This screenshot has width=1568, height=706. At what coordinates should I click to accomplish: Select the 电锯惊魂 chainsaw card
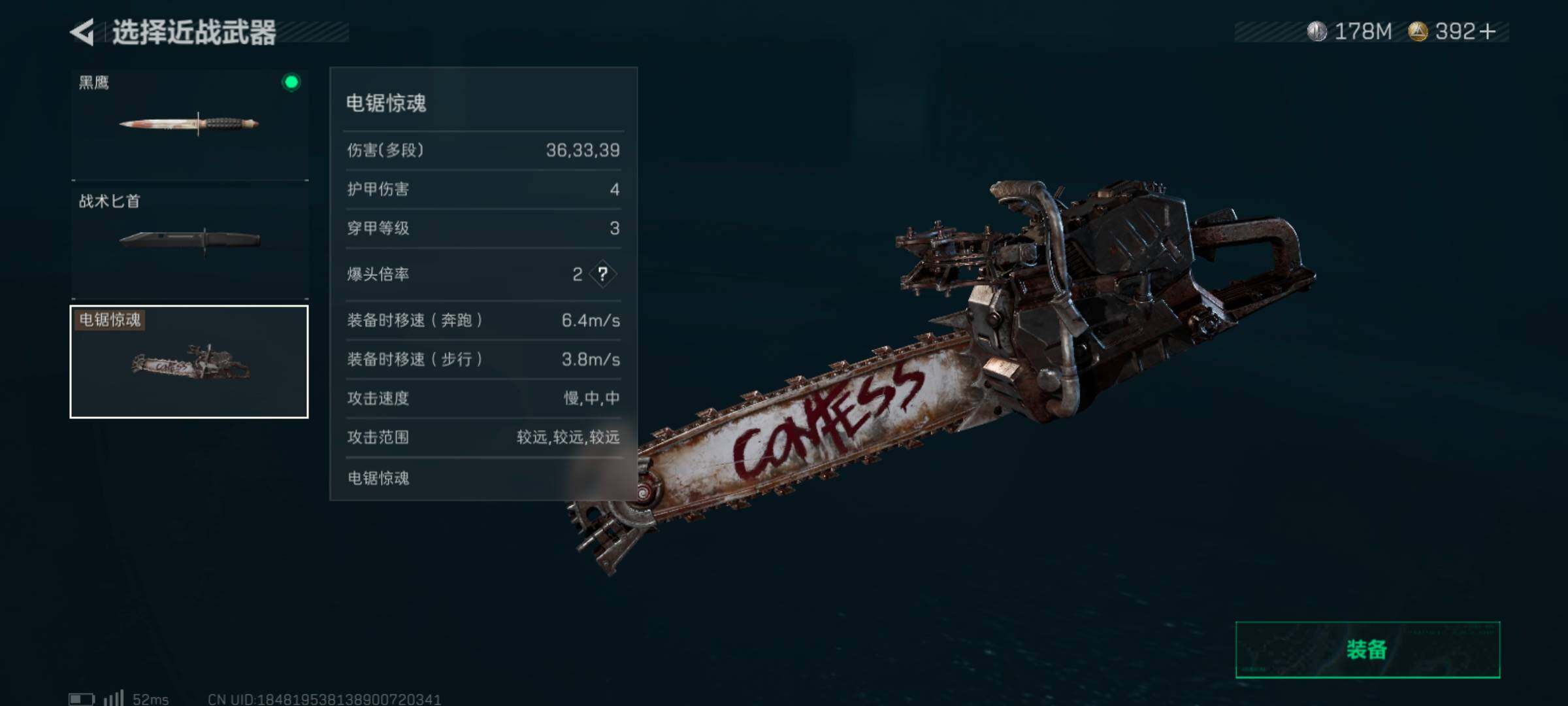click(189, 361)
